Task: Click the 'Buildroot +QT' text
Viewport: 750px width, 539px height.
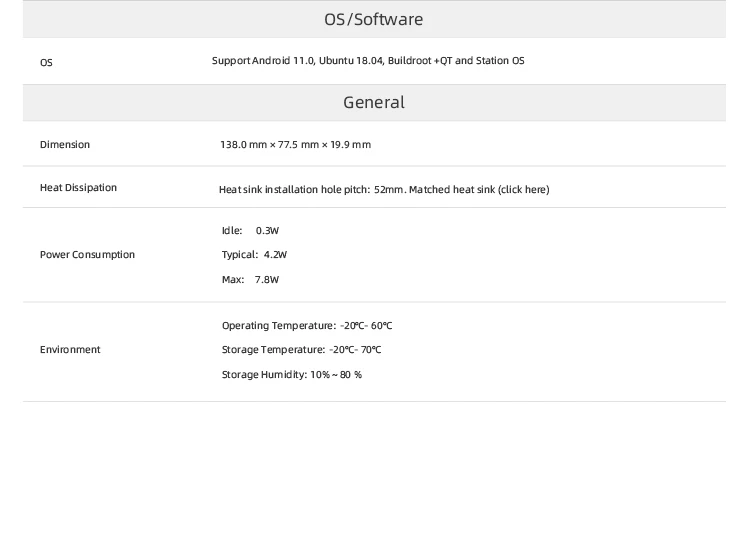Action: (420, 61)
